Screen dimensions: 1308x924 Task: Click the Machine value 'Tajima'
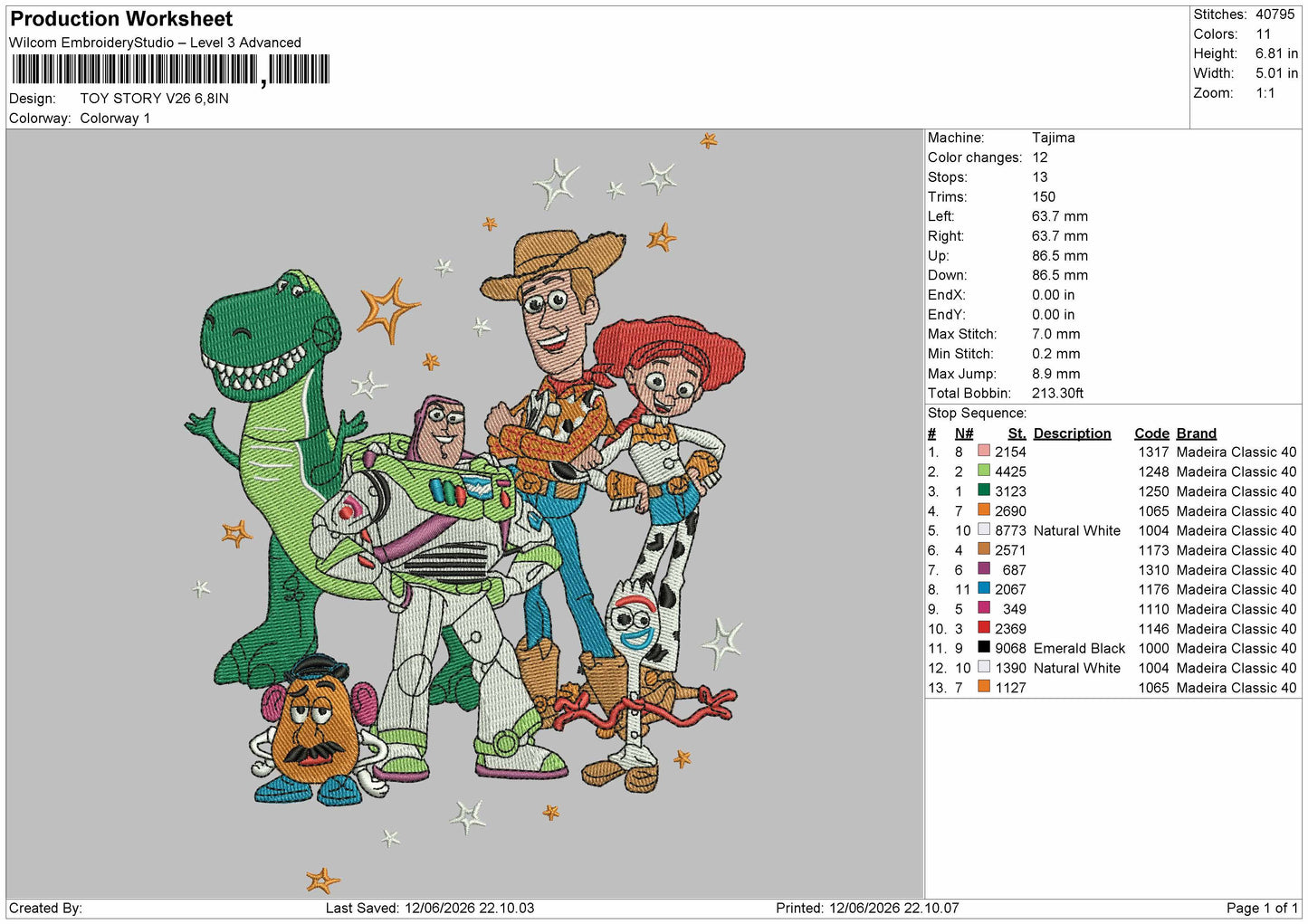[1054, 138]
